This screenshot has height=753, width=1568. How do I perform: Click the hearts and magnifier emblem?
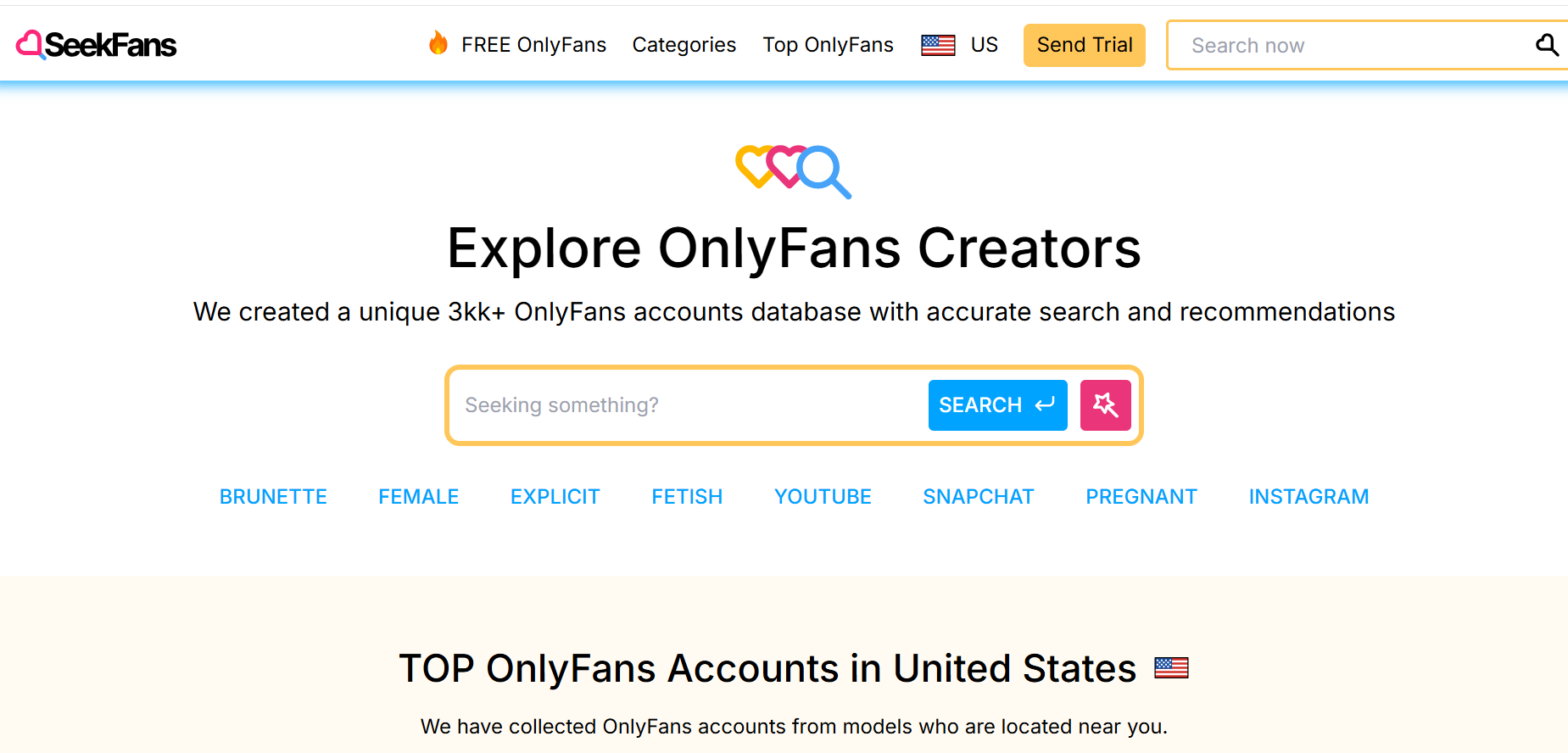793,170
